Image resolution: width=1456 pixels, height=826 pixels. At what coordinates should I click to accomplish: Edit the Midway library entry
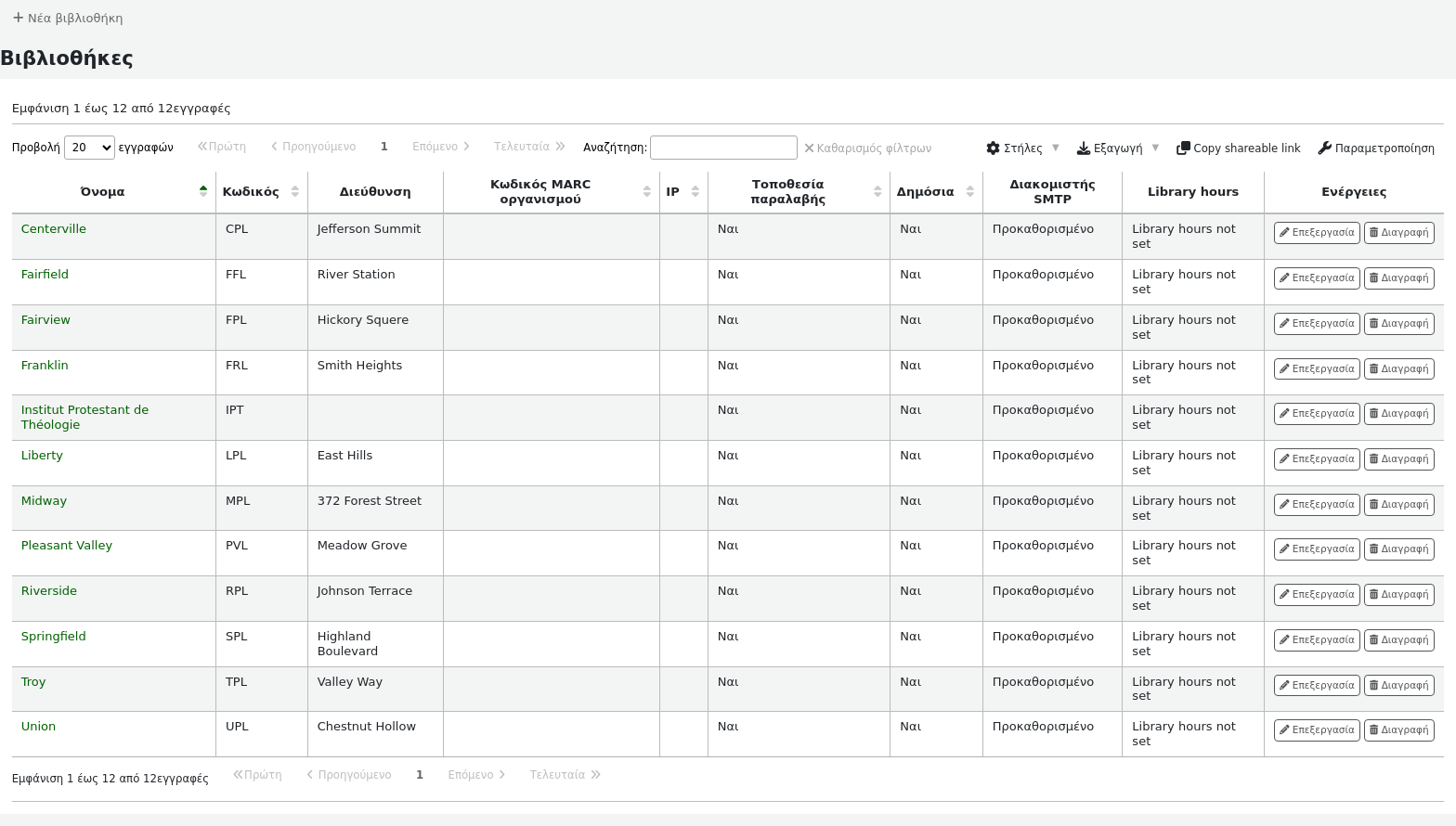pyautogui.click(x=1316, y=505)
